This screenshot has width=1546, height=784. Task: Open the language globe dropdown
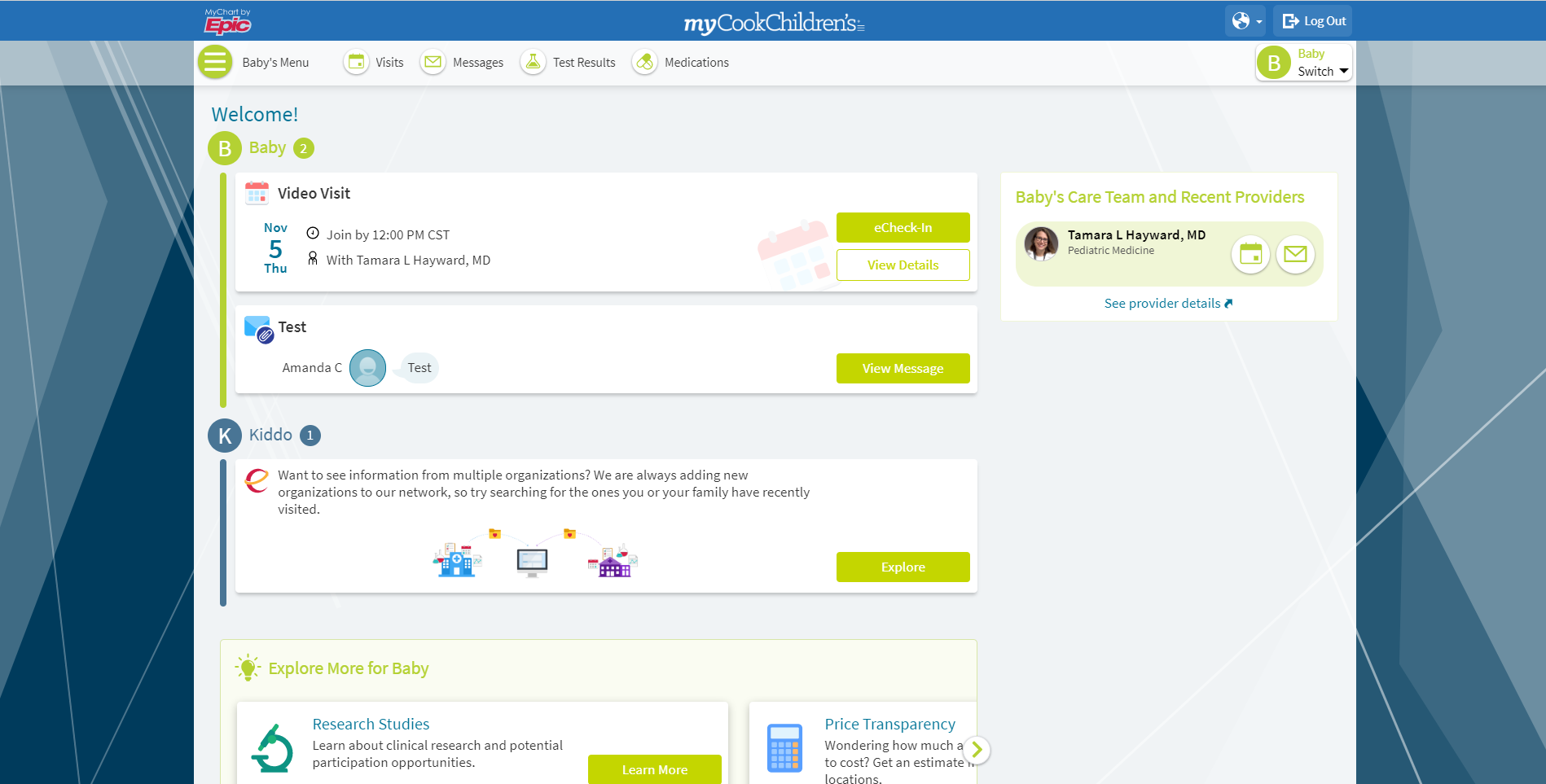point(1245,21)
